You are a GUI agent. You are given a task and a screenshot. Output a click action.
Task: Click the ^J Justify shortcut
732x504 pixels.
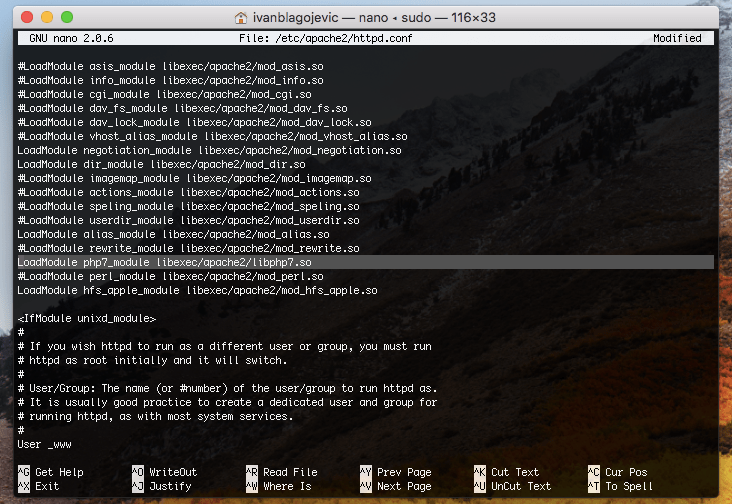coord(162,486)
